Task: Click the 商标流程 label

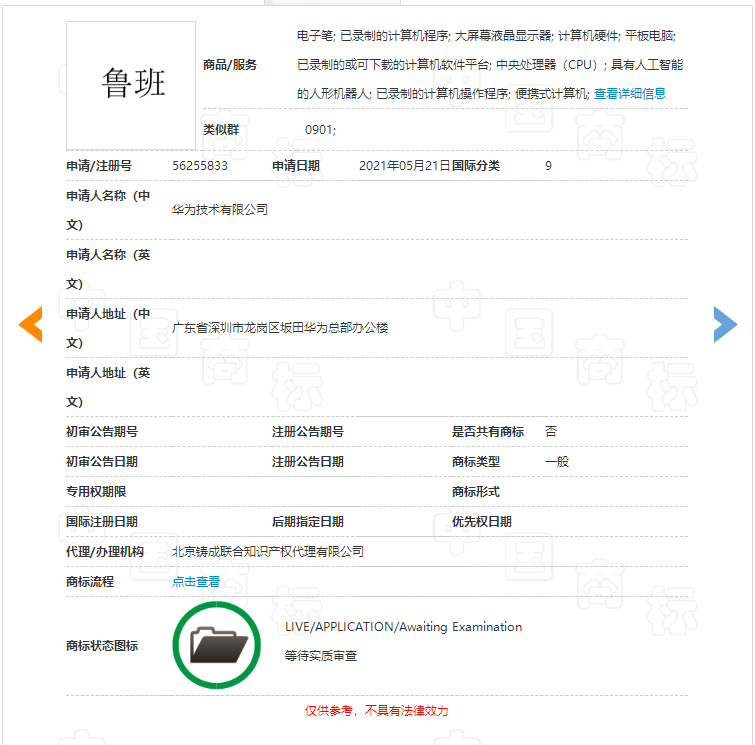Action: point(90,582)
